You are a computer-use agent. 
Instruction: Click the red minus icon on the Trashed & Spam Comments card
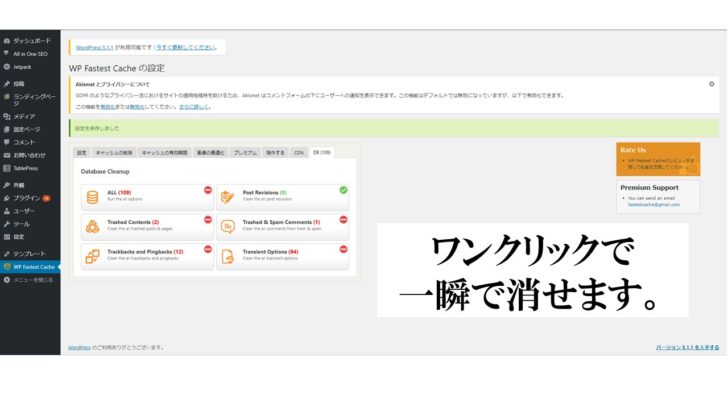343,220
